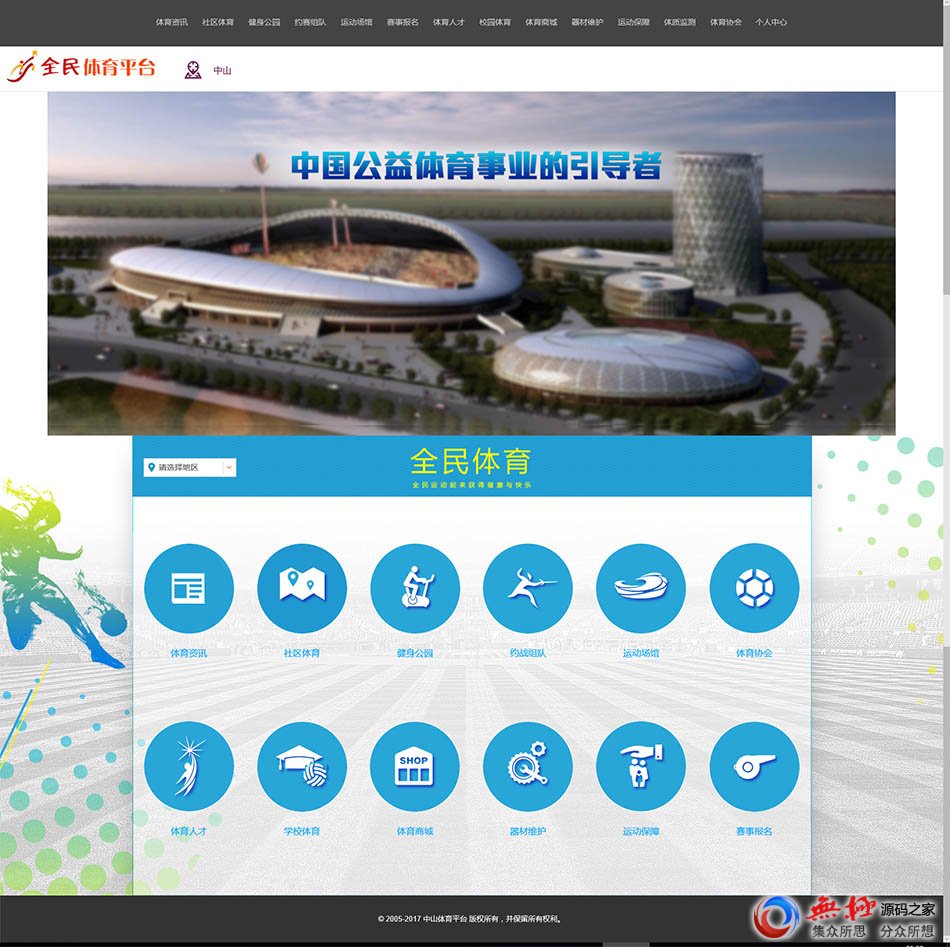950x947 pixels.
Task: Go to 校园体育 in the navigation bar
Action: click(x=495, y=22)
